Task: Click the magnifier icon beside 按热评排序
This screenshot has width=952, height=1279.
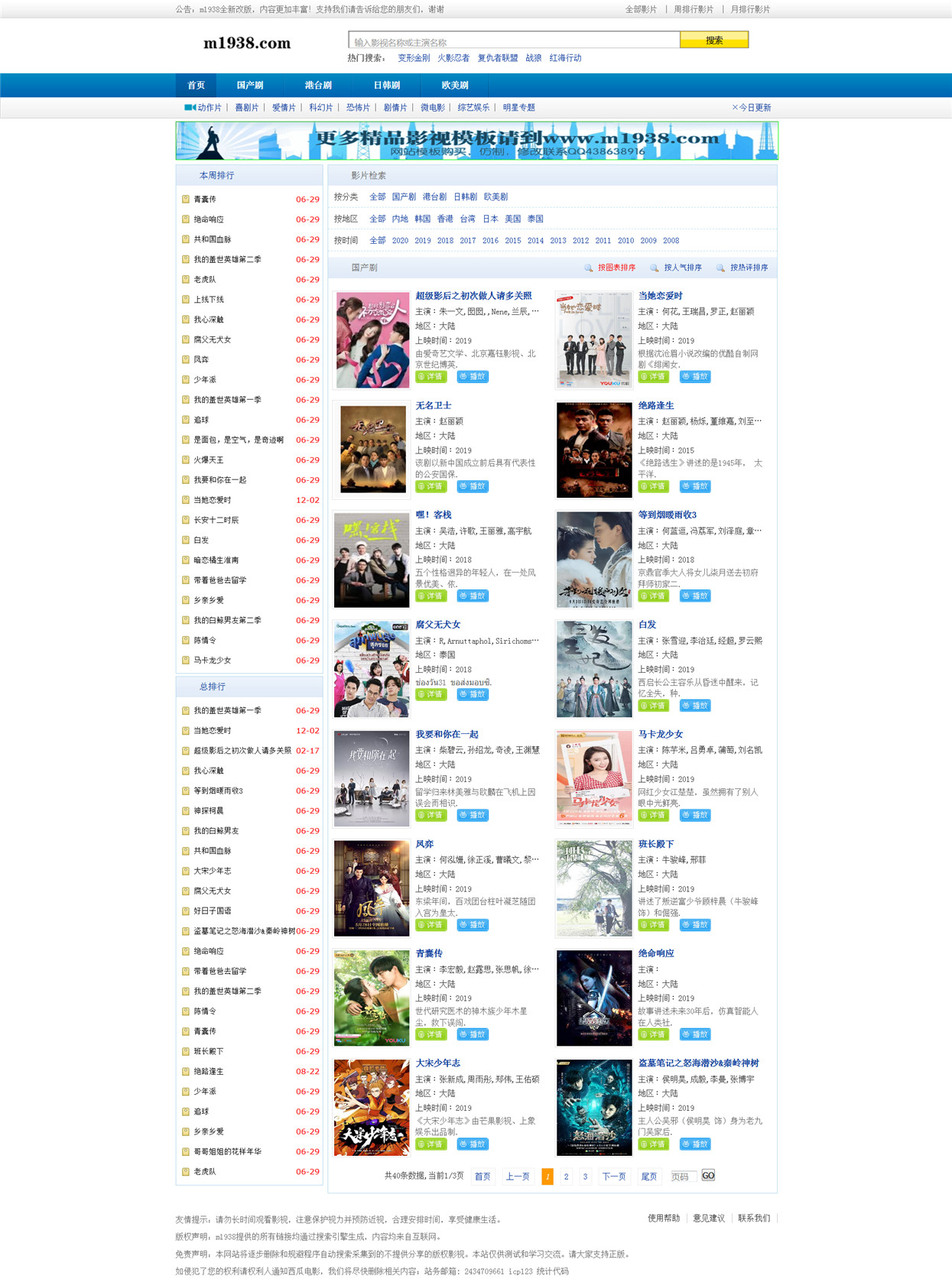Action: click(720, 268)
